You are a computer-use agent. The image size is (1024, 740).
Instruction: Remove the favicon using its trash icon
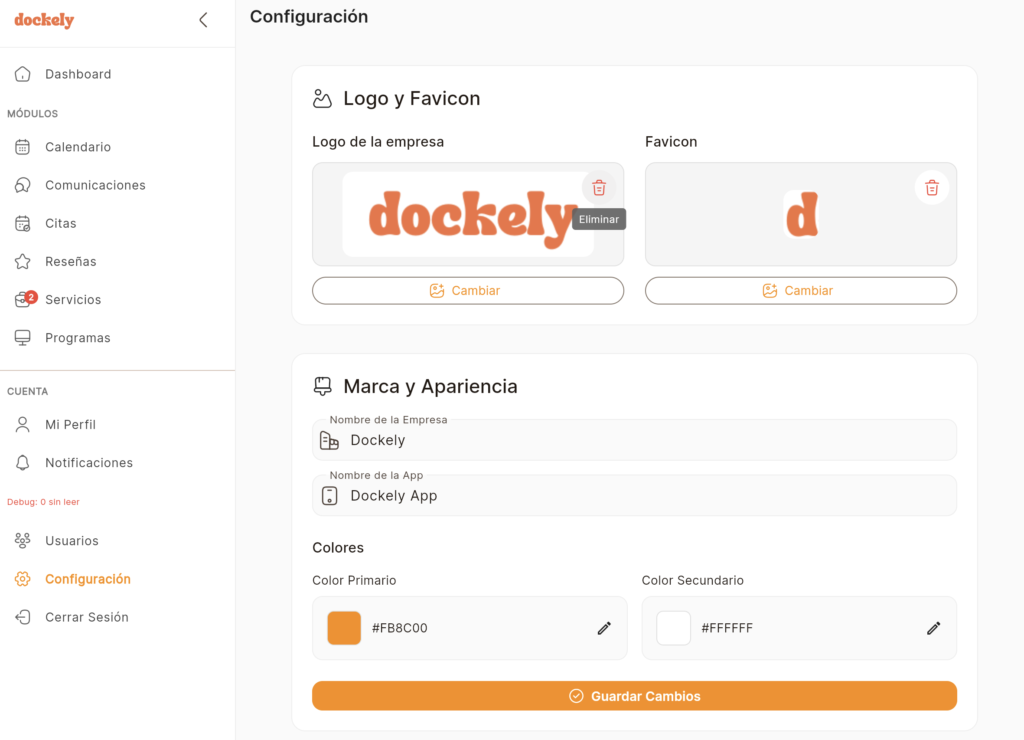coord(931,188)
